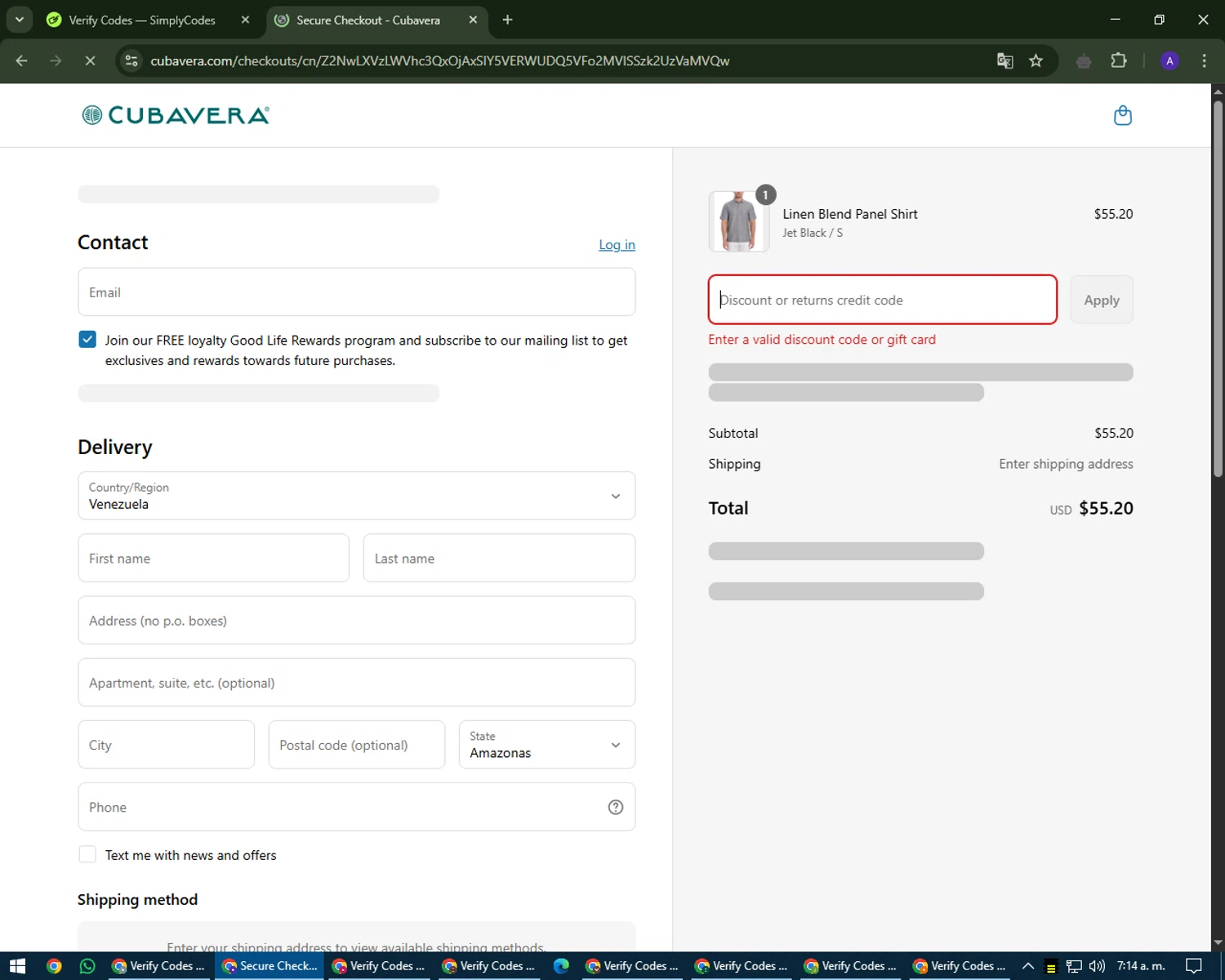
Task: Open the browser extensions puzzle icon
Action: coord(1119,60)
